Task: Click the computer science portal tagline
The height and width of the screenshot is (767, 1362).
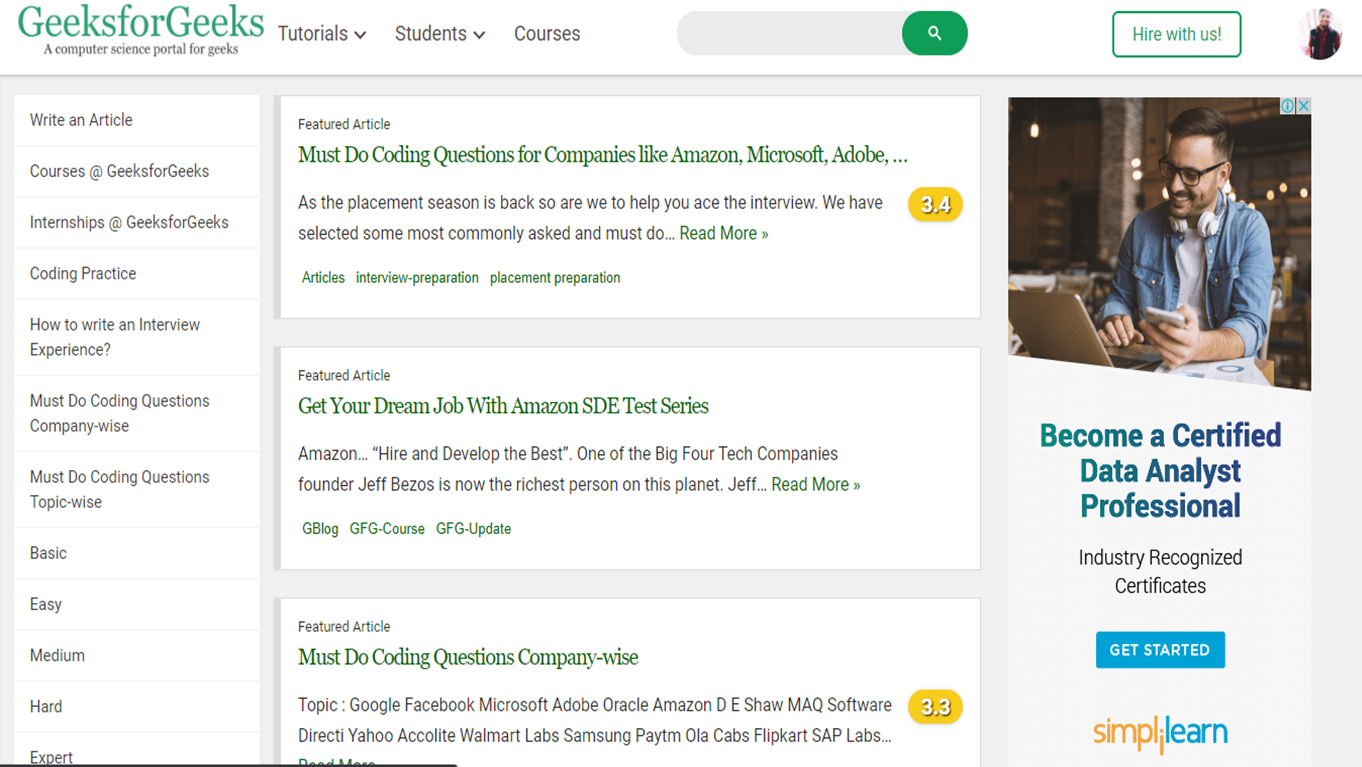Action: pos(141,49)
